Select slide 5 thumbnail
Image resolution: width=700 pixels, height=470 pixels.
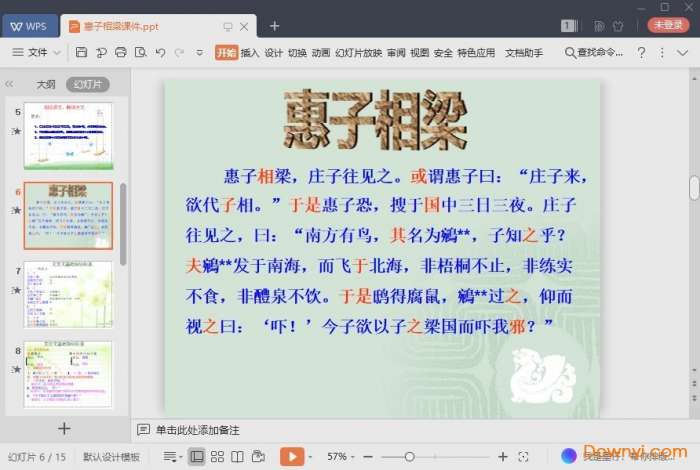click(68, 136)
